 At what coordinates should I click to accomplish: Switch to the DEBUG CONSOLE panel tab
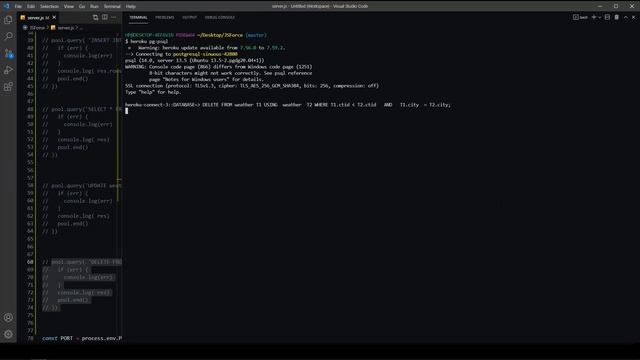tap(220, 18)
